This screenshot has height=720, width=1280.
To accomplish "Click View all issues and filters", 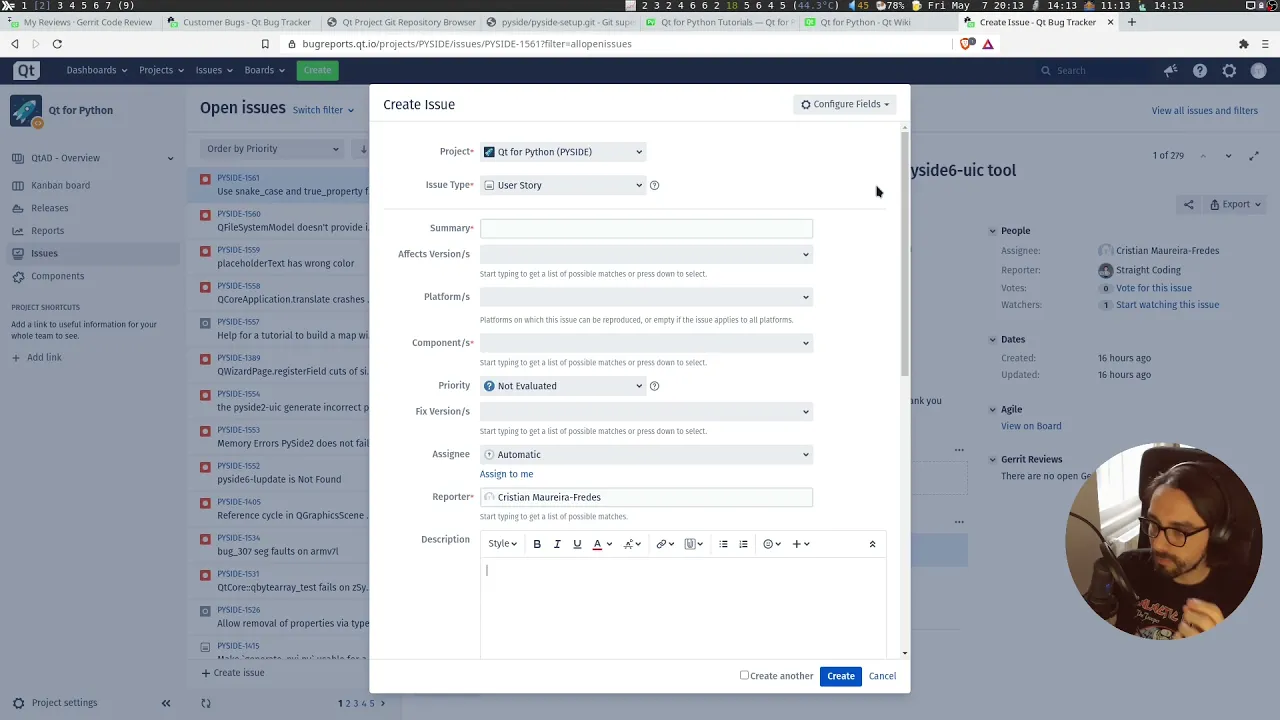I will (1204, 110).
